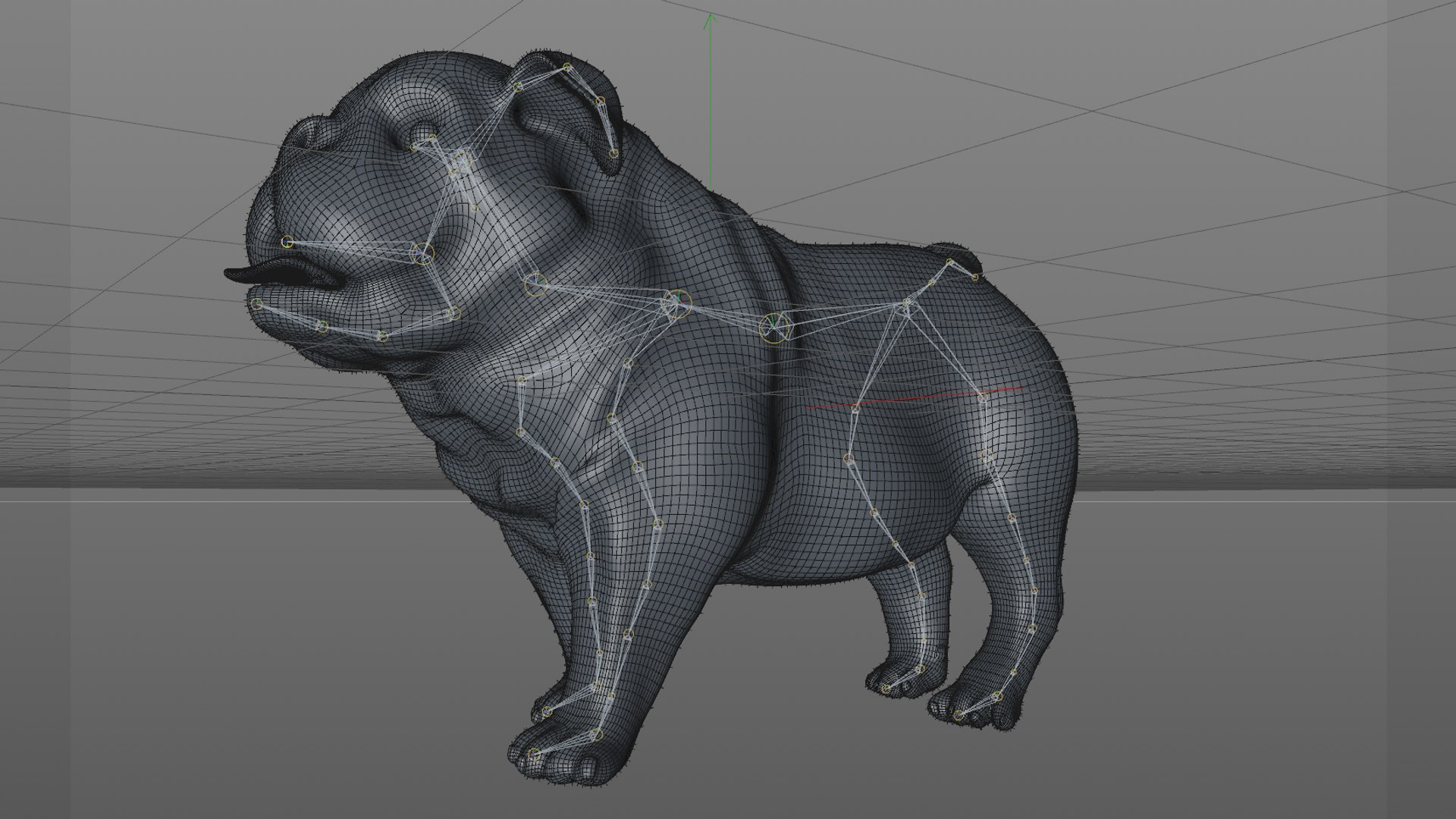Select the topmost ear joint
This screenshot has height=819, width=1456.
[x=567, y=68]
